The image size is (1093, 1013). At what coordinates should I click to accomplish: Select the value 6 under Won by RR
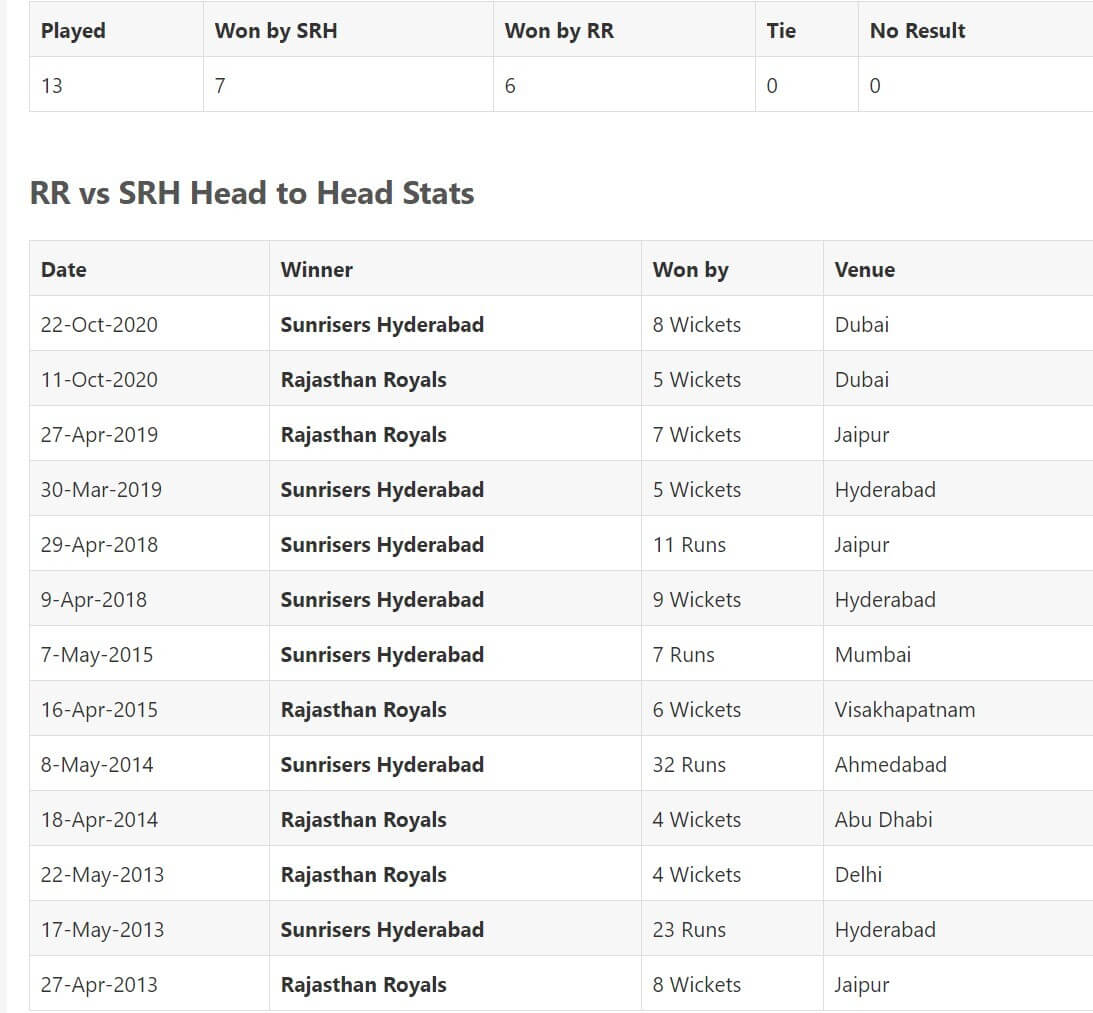click(x=510, y=86)
